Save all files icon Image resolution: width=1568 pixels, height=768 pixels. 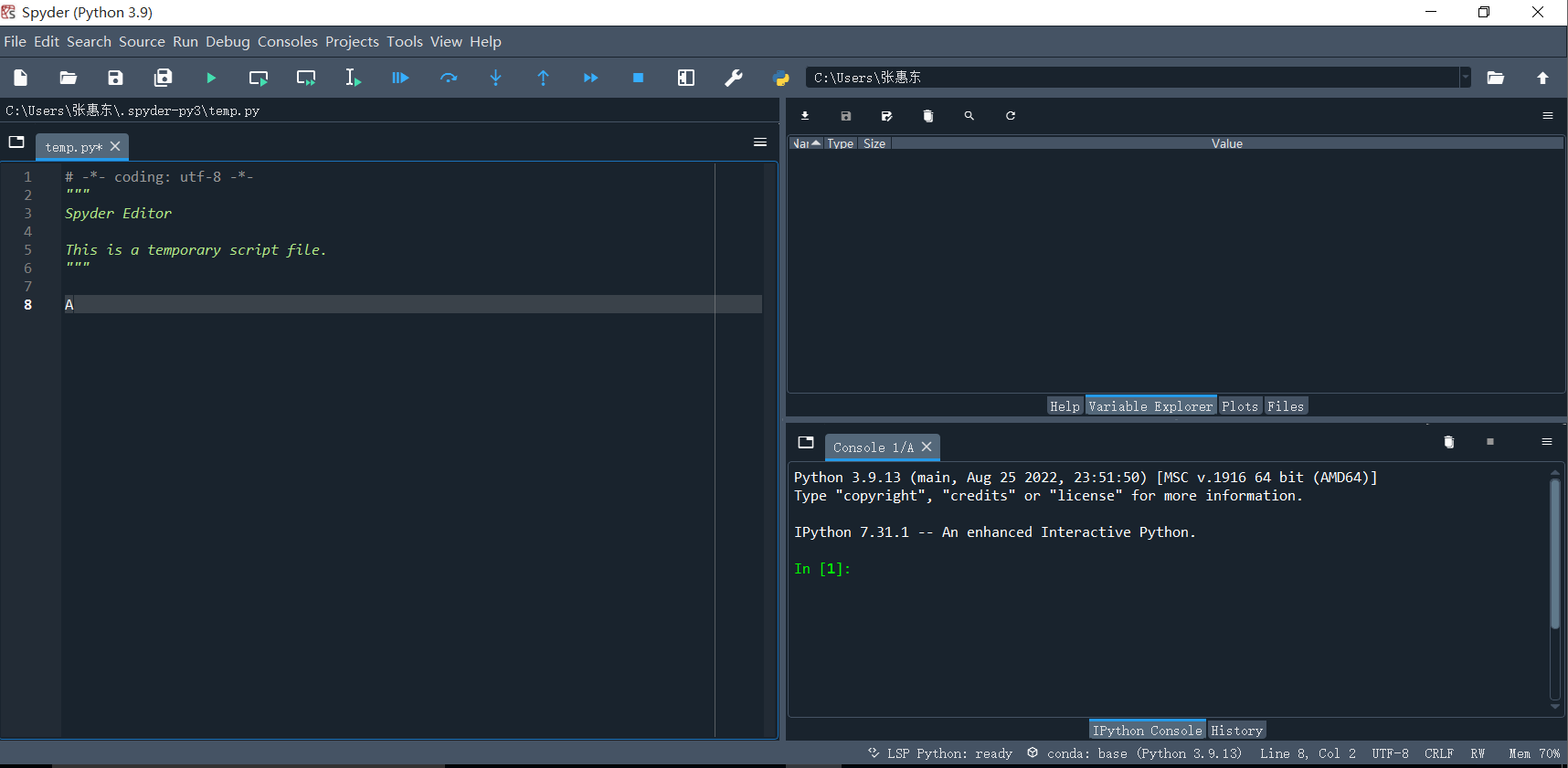tap(164, 78)
